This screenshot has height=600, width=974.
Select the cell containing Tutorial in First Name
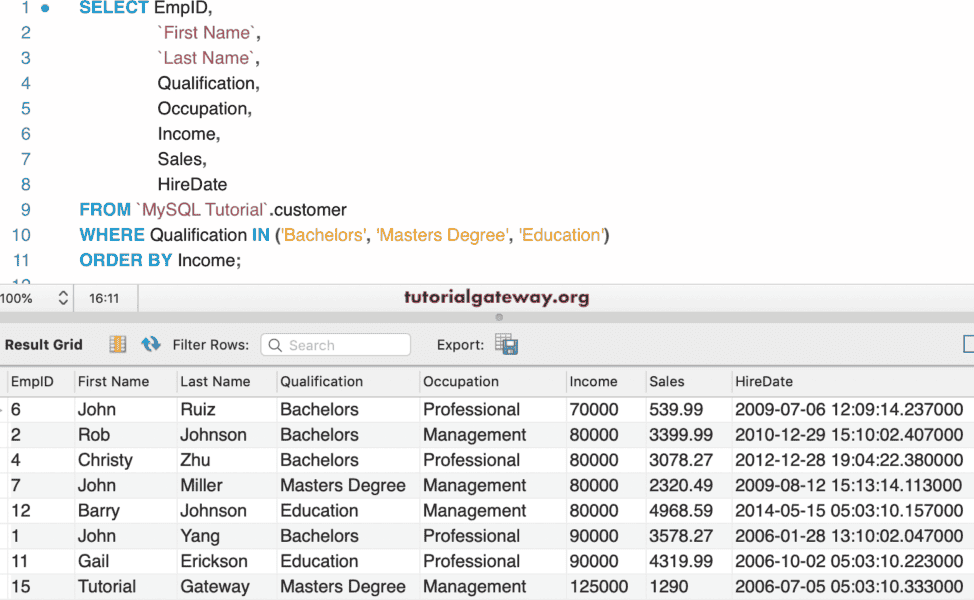(x=107, y=587)
